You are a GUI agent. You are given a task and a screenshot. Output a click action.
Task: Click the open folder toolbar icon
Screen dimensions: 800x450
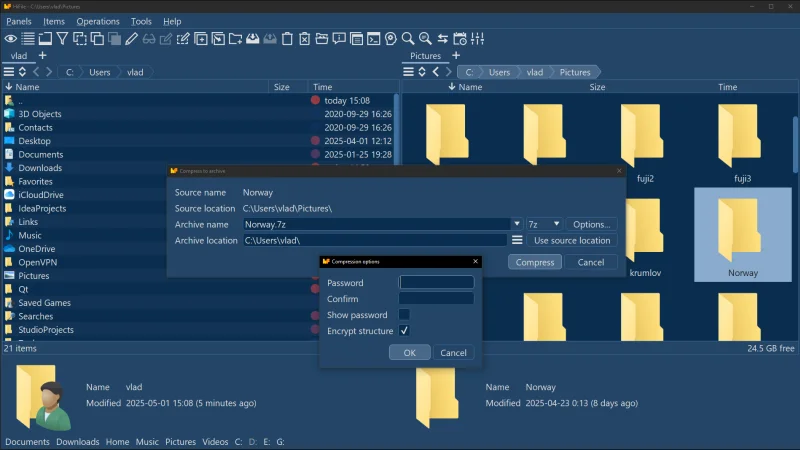(x=322, y=39)
